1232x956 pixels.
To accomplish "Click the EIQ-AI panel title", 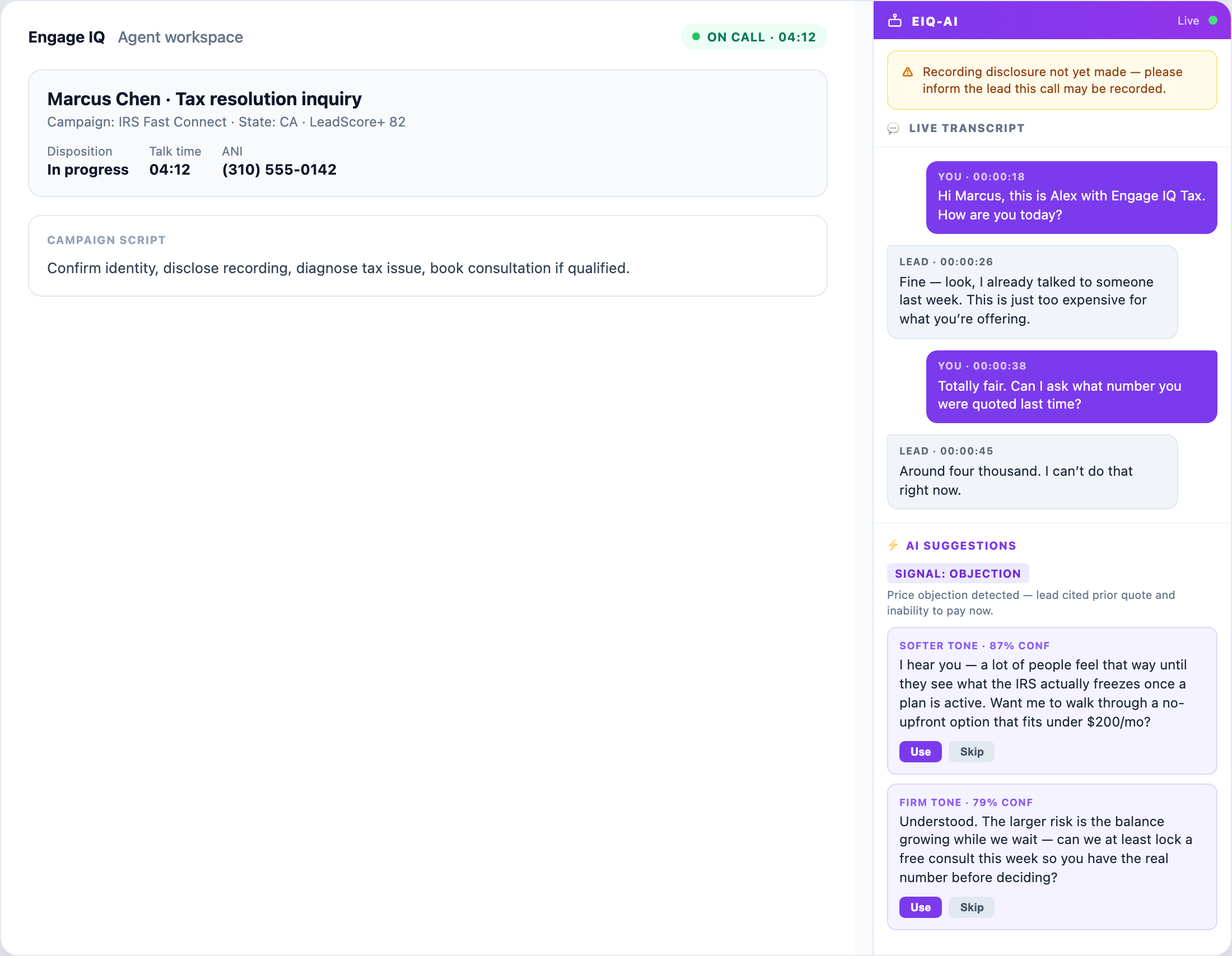I will pyautogui.click(x=935, y=21).
